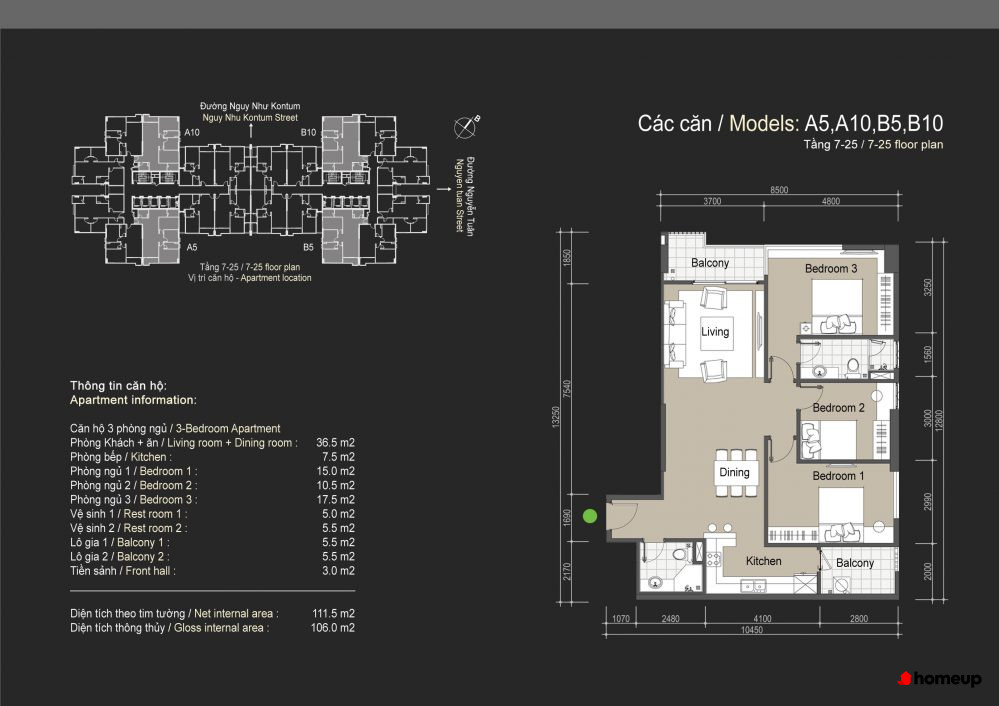
Task: Click the Balcony label beside Bedroom 3
Action: (710, 263)
